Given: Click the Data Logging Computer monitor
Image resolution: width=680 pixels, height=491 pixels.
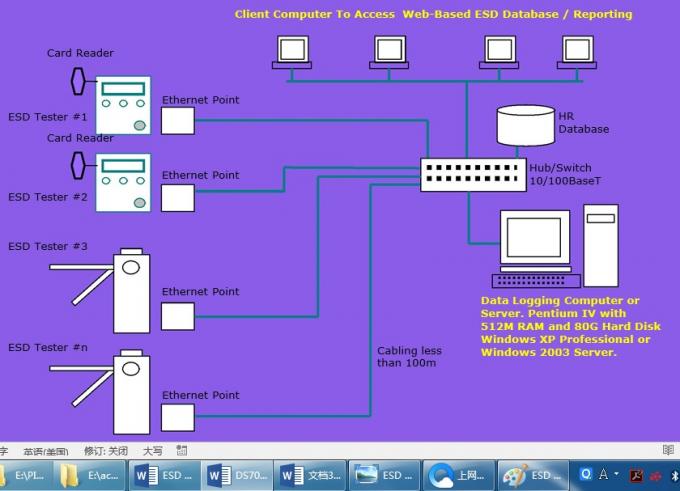Looking at the screenshot, I should [x=533, y=238].
